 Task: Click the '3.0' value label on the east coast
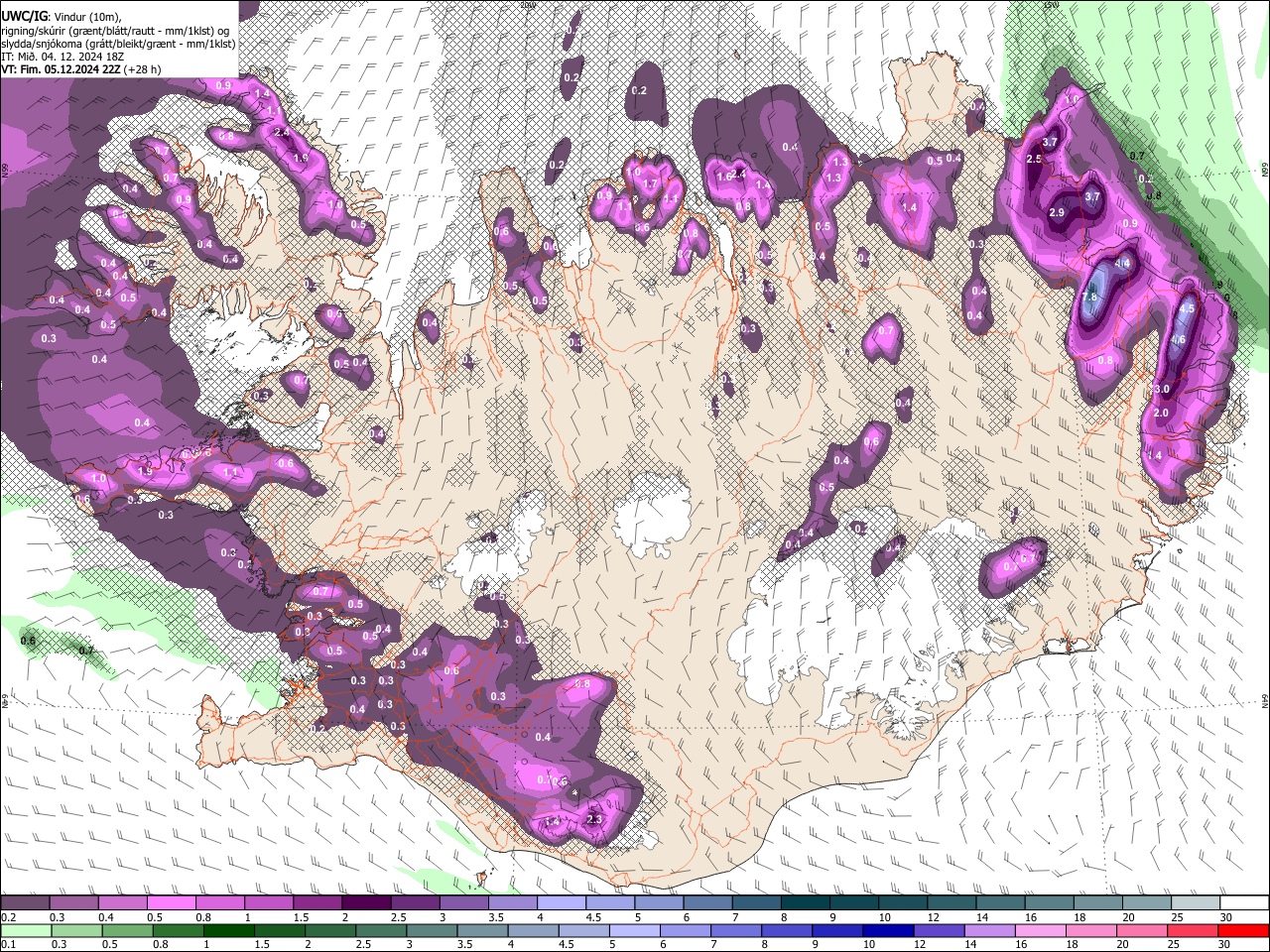(x=1163, y=389)
